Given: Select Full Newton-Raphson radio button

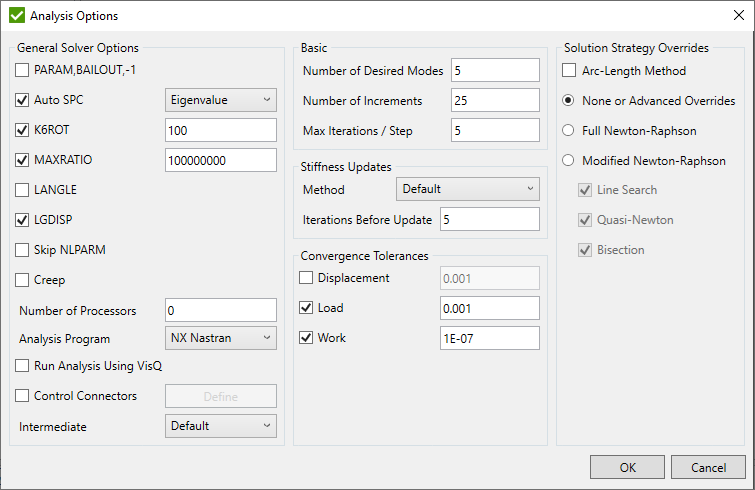Looking at the screenshot, I should pyautogui.click(x=569, y=131).
